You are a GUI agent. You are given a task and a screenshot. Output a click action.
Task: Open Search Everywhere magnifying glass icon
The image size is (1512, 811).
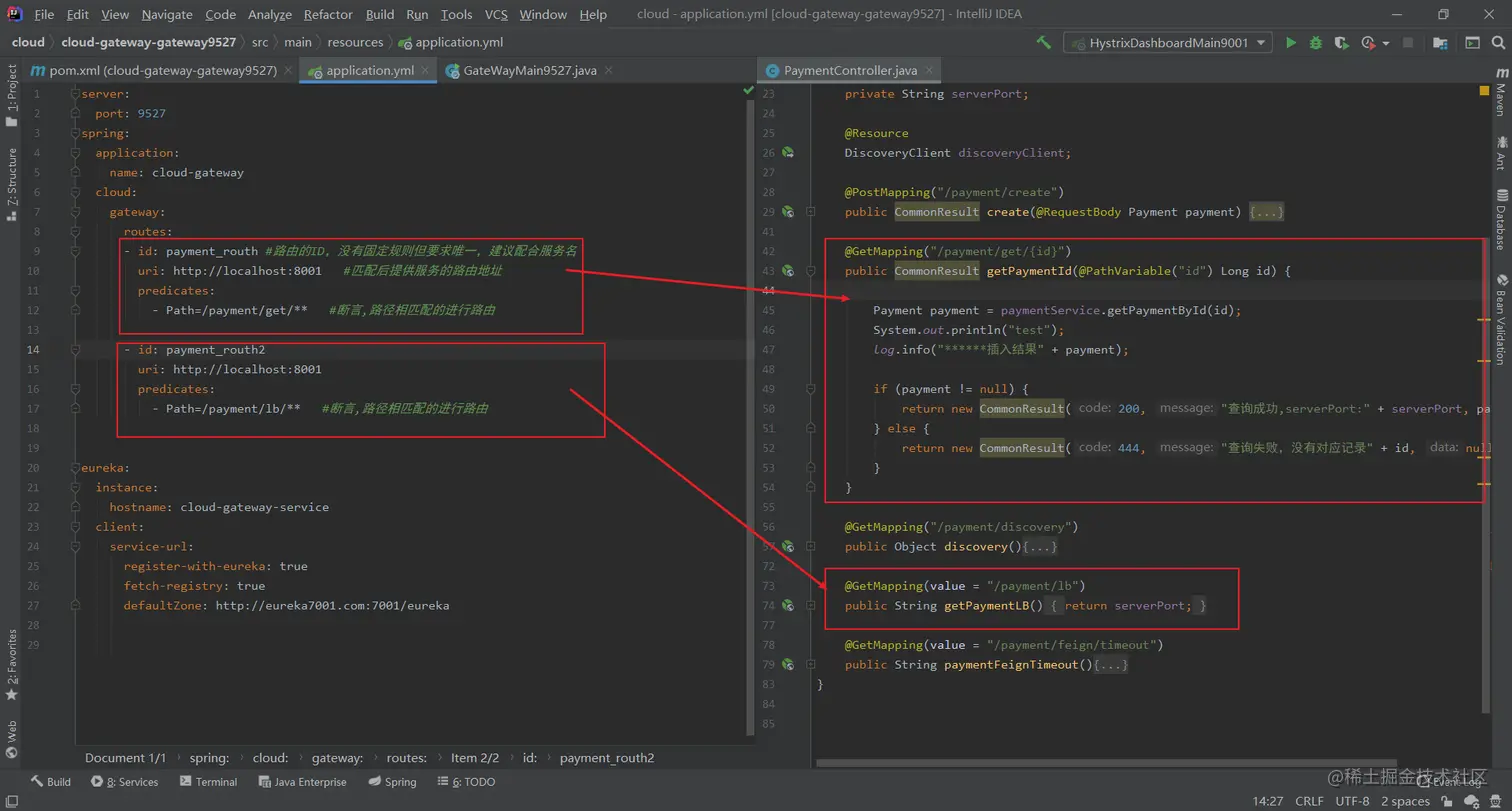[1498, 43]
